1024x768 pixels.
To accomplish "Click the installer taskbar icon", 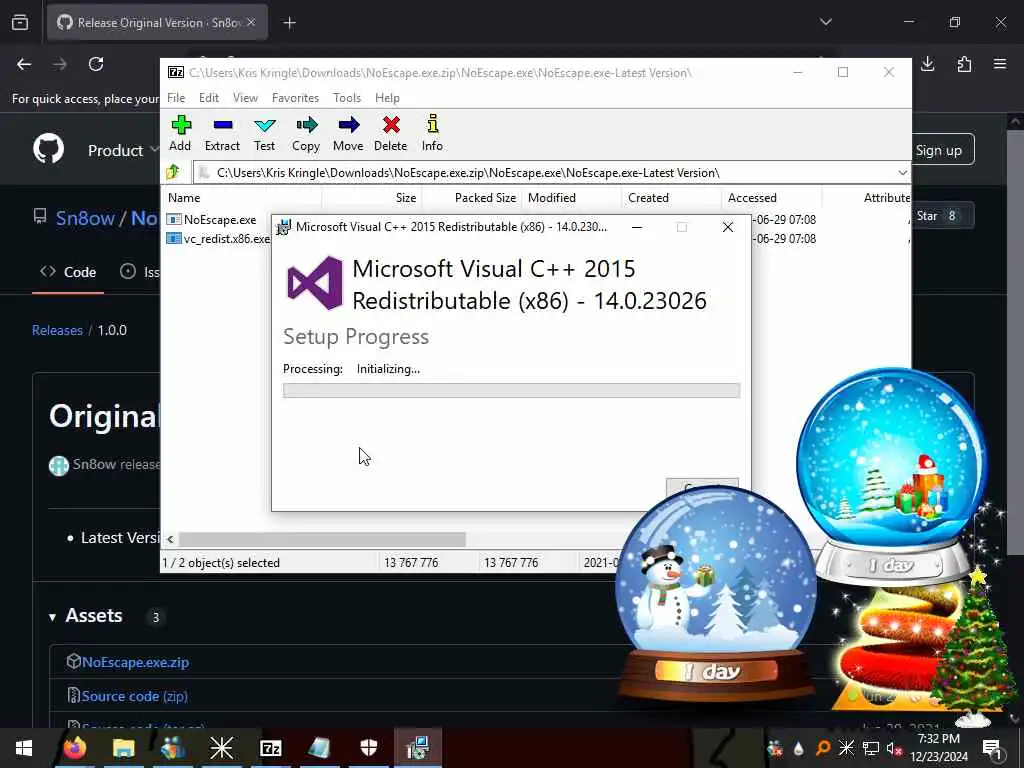I will [417, 748].
